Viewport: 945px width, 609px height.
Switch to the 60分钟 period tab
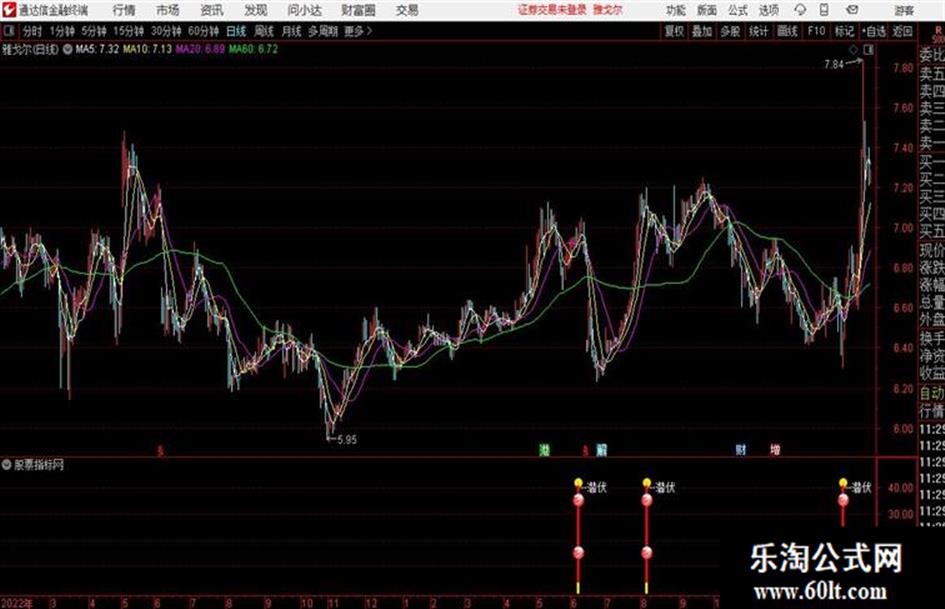tap(203, 31)
